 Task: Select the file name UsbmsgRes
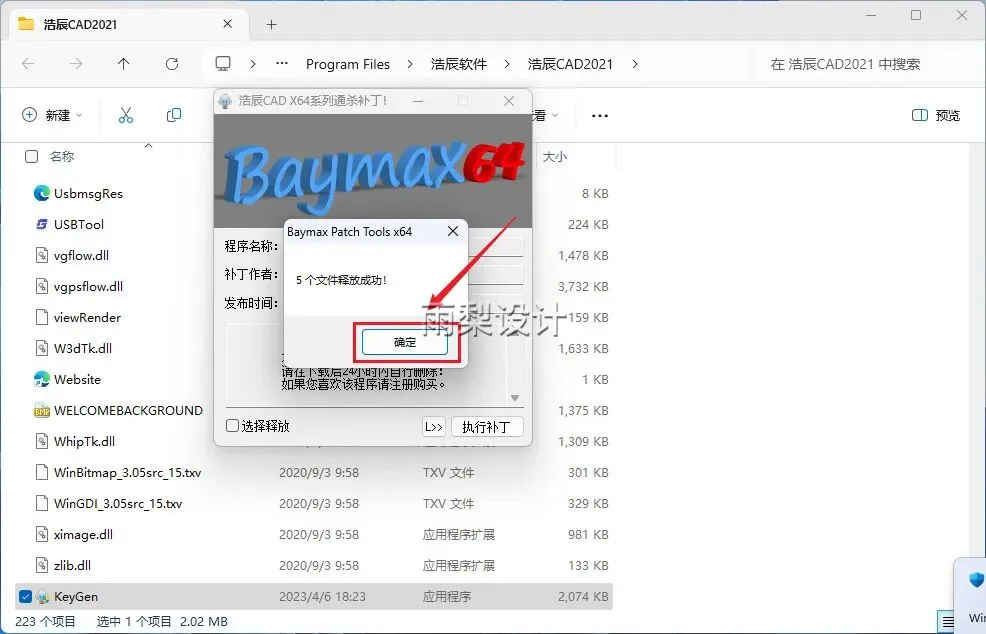88,194
